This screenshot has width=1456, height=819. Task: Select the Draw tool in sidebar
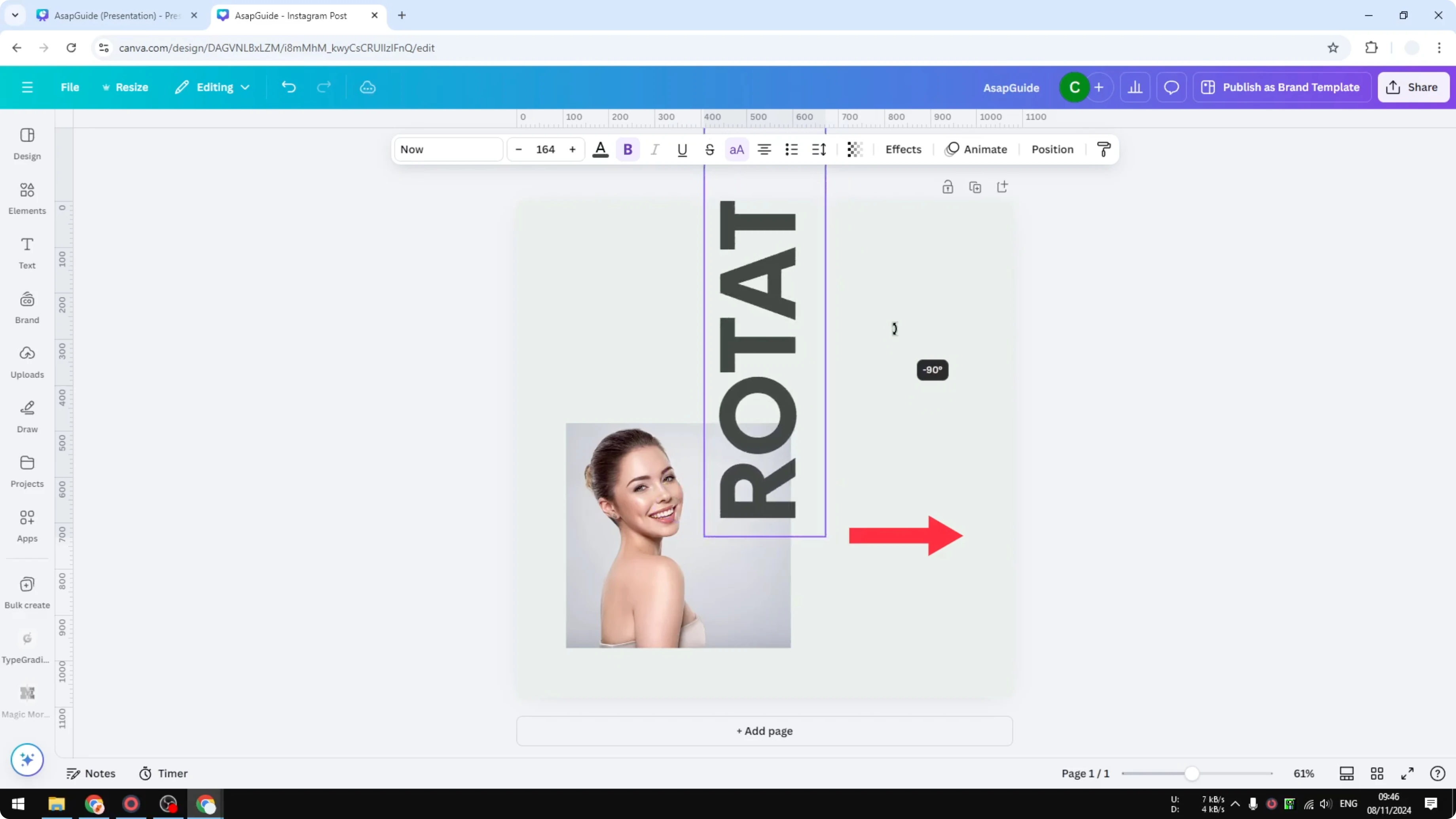point(27,417)
